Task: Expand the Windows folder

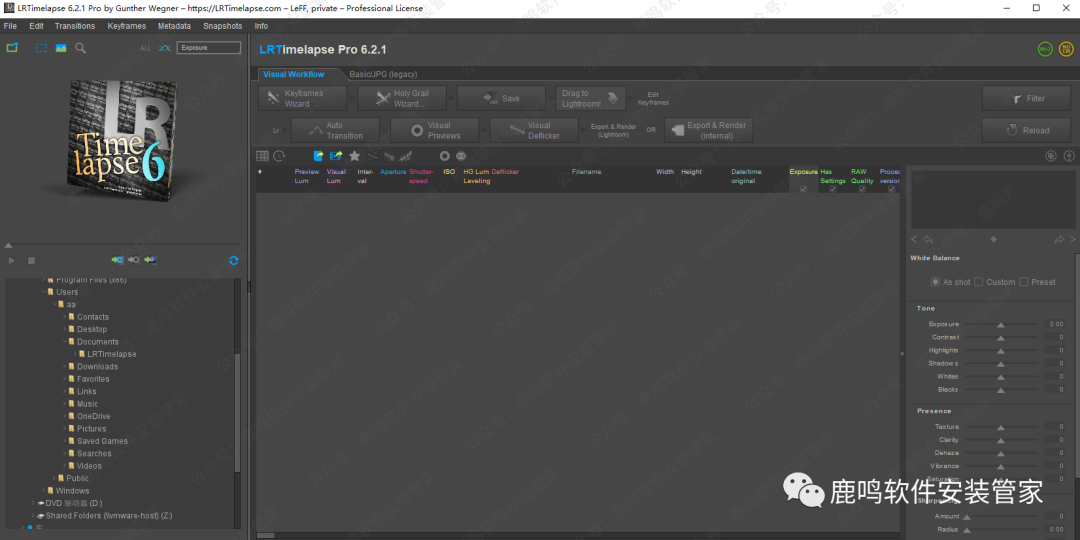Action: click(43, 490)
